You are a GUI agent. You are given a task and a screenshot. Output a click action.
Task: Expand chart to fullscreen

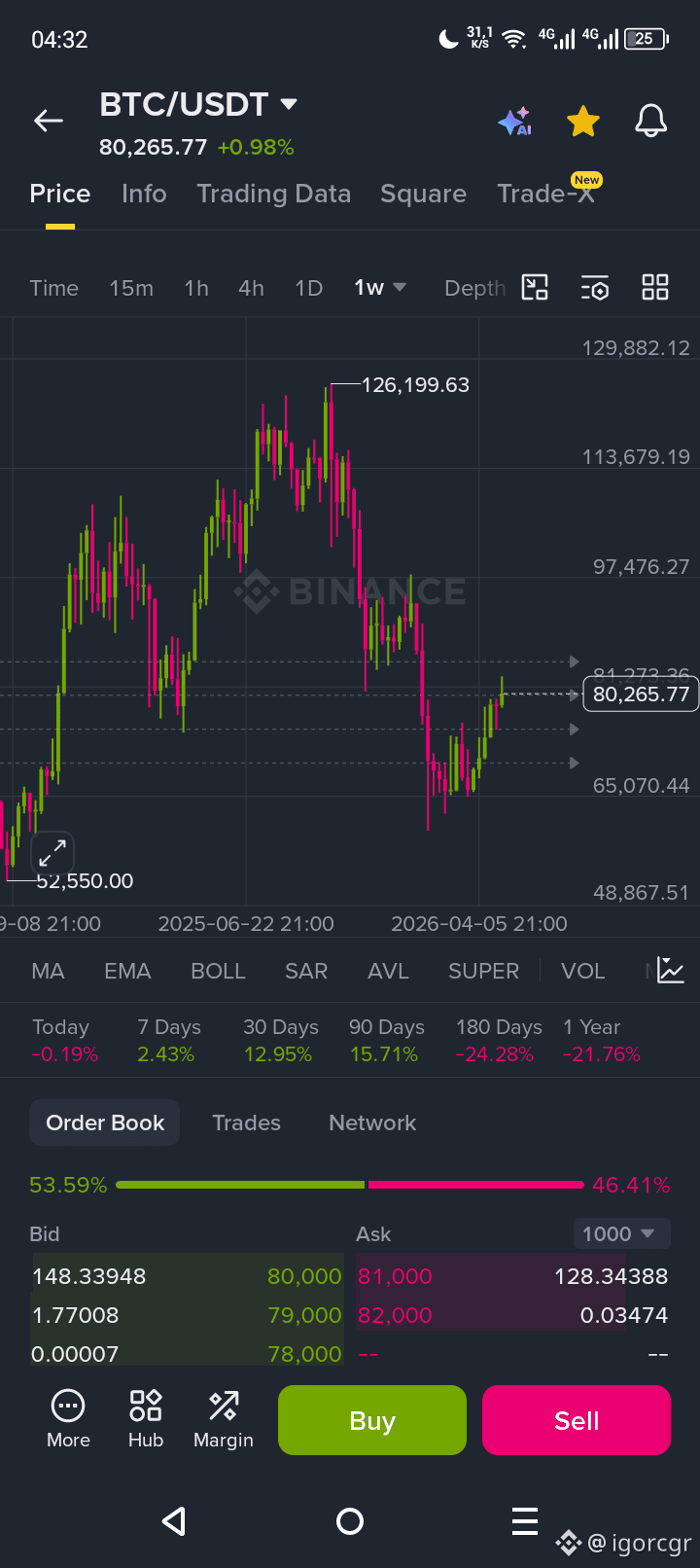tap(52, 854)
